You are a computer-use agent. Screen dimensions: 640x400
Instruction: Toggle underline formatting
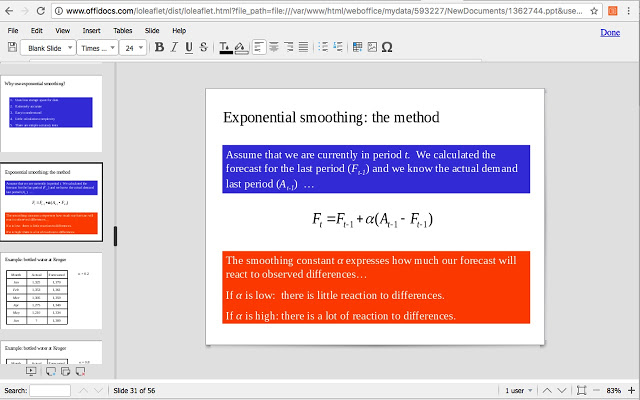[188, 47]
